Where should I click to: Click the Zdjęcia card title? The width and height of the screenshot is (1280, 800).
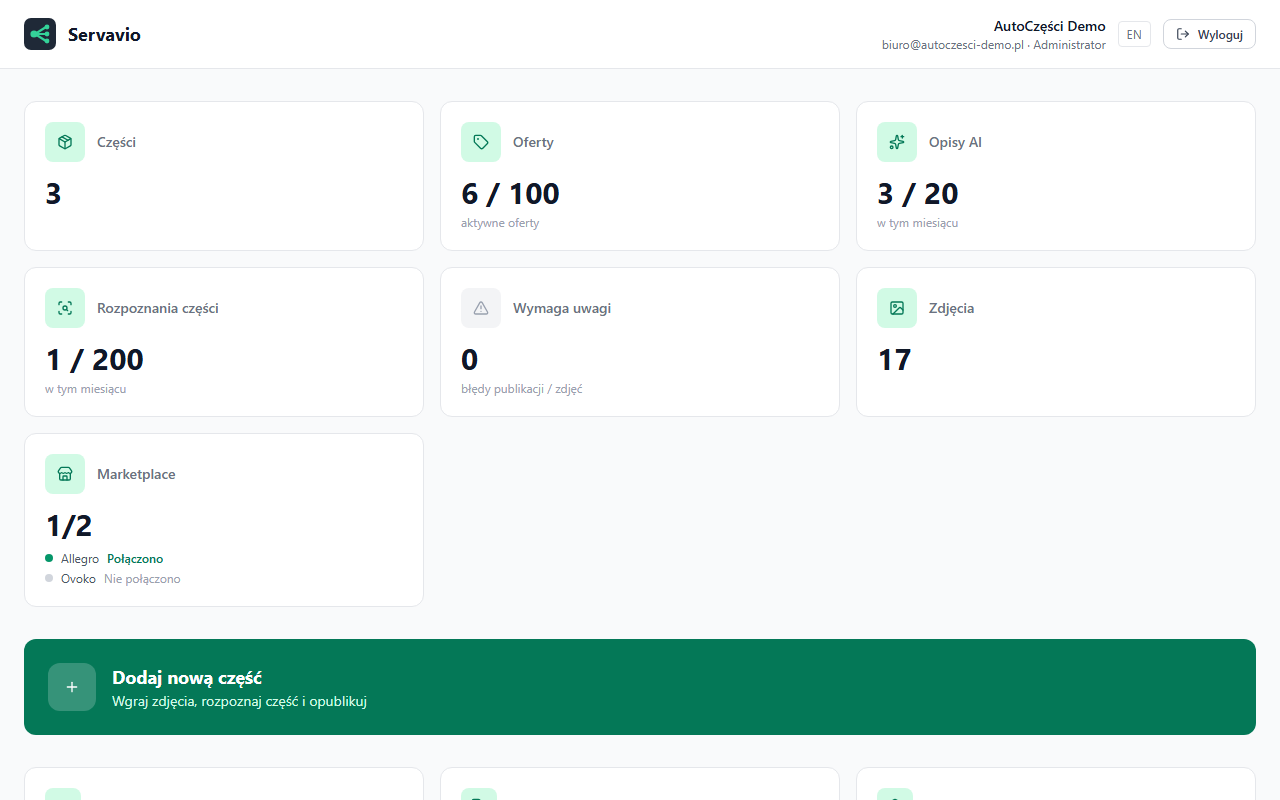pos(951,308)
